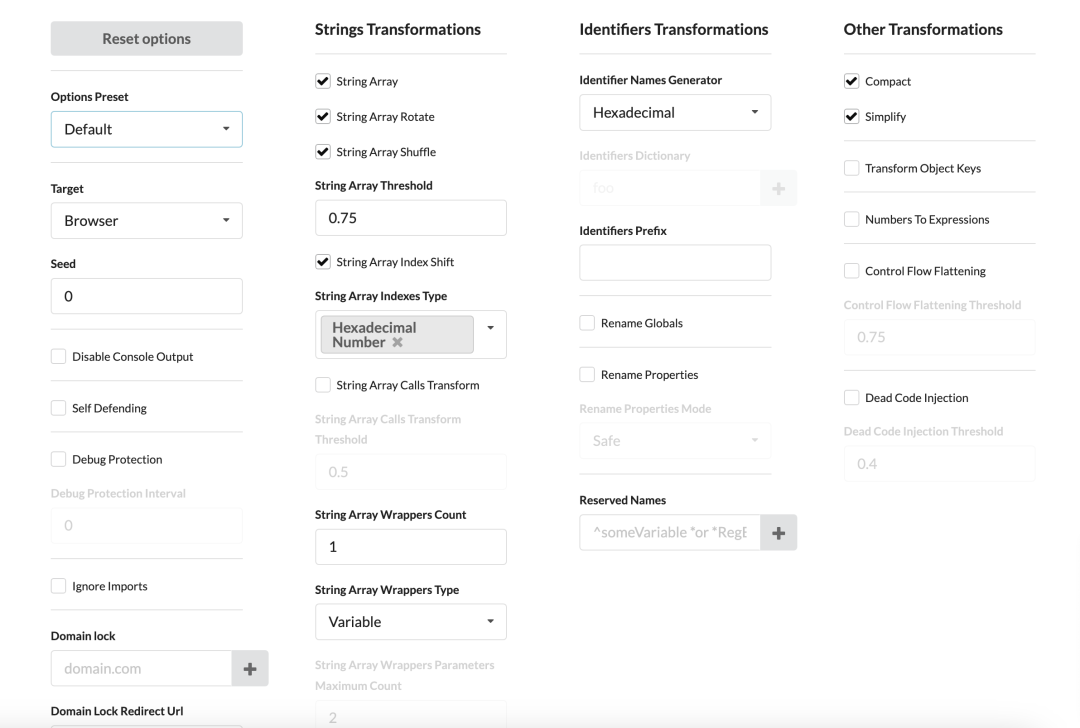Enable Self Defending option

pyautogui.click(x=58, y=408)
